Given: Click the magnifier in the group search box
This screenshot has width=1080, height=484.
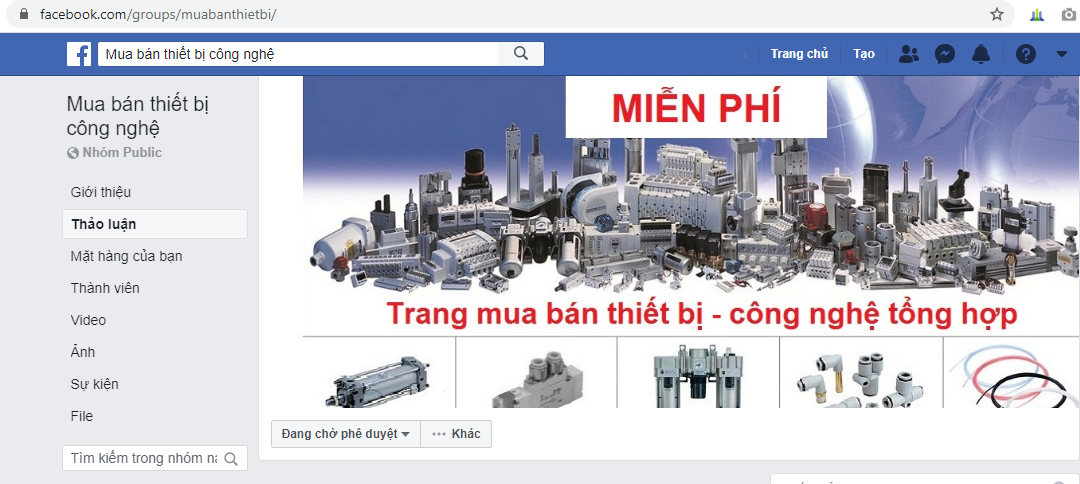Looking at the screenshot, I should 231,459.
